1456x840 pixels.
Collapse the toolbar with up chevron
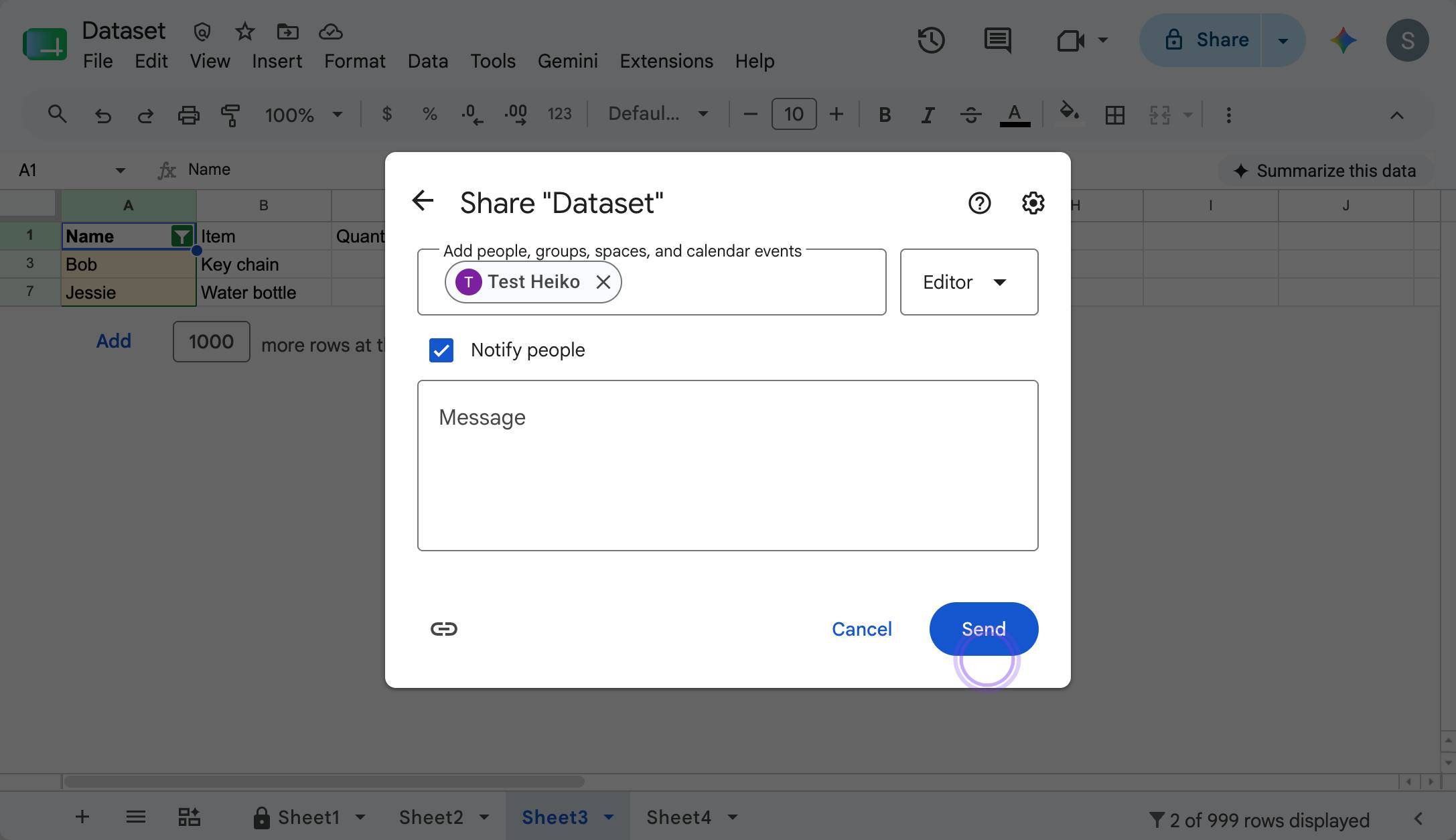pyautogui.click(x=1396, y=115)
